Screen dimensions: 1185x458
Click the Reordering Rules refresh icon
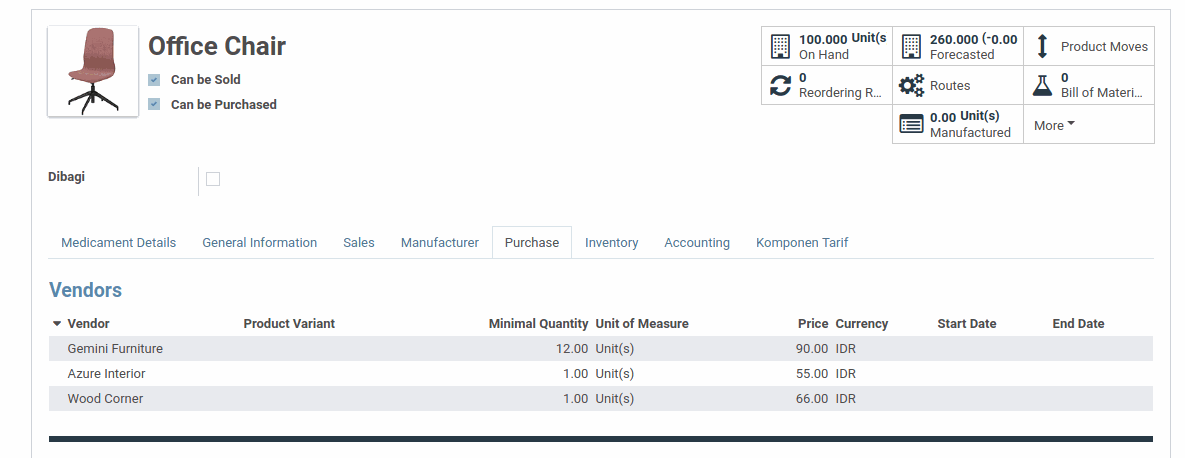point(780,85)
